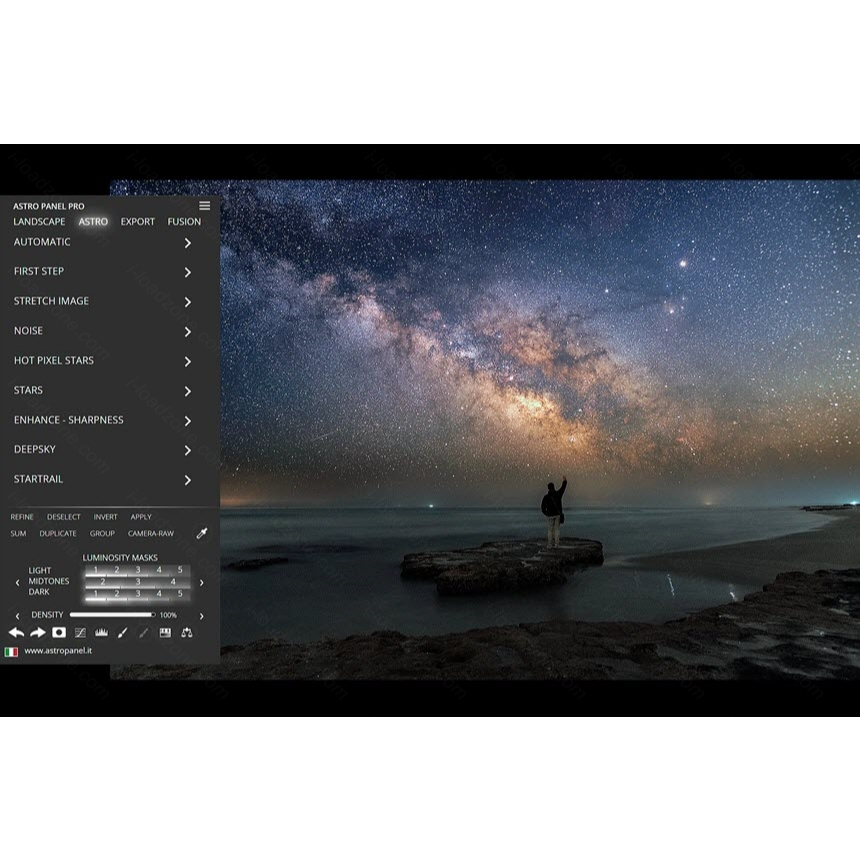Open the www.astropanel.it link

tap(58, 651)
